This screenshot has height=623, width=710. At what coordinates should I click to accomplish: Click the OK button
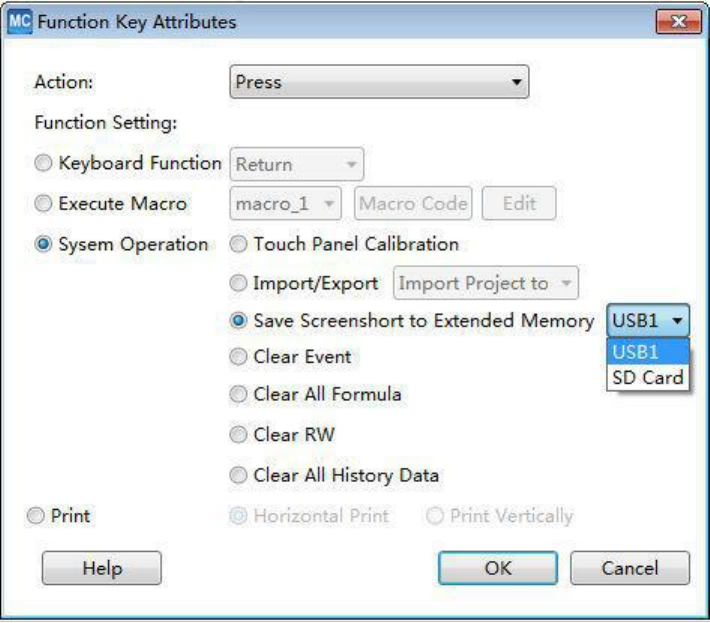[499, 568]
